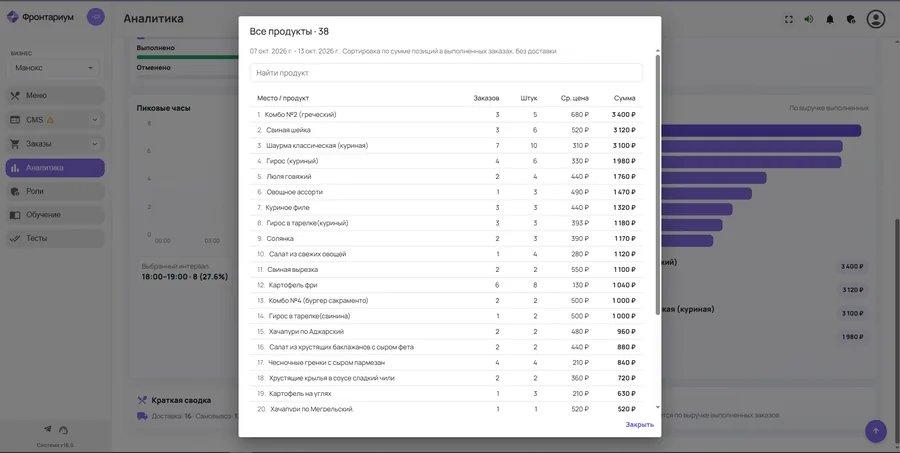This screenshot has height=453, width=900.
Task: Open the Меню section
Action: (55, 95)
